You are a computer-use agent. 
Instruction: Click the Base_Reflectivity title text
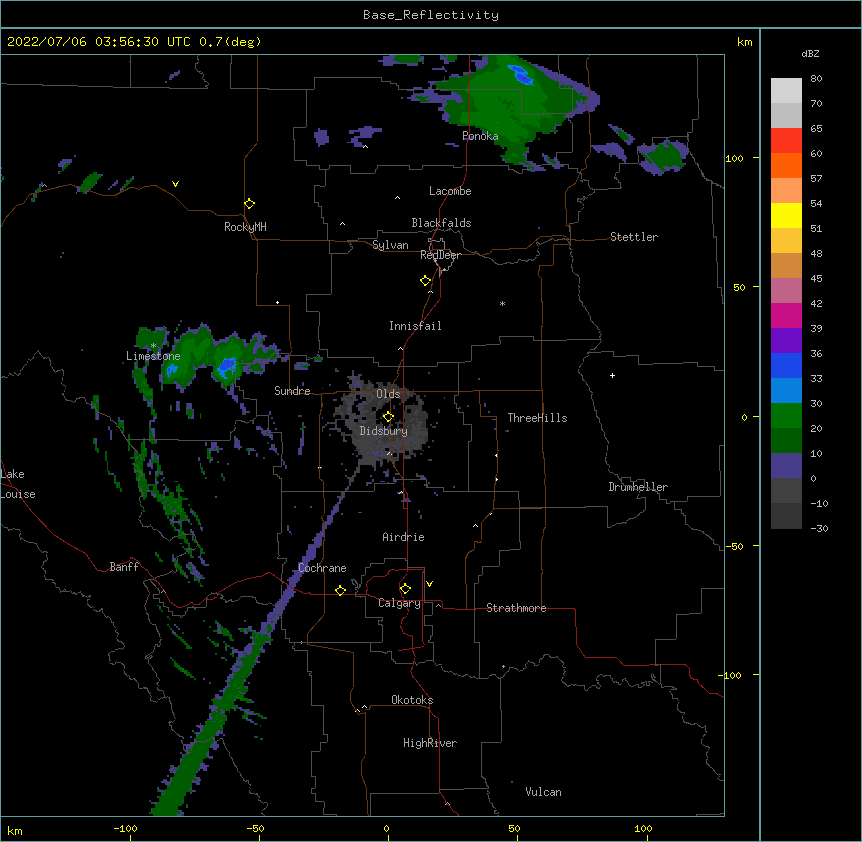(431, 15)
